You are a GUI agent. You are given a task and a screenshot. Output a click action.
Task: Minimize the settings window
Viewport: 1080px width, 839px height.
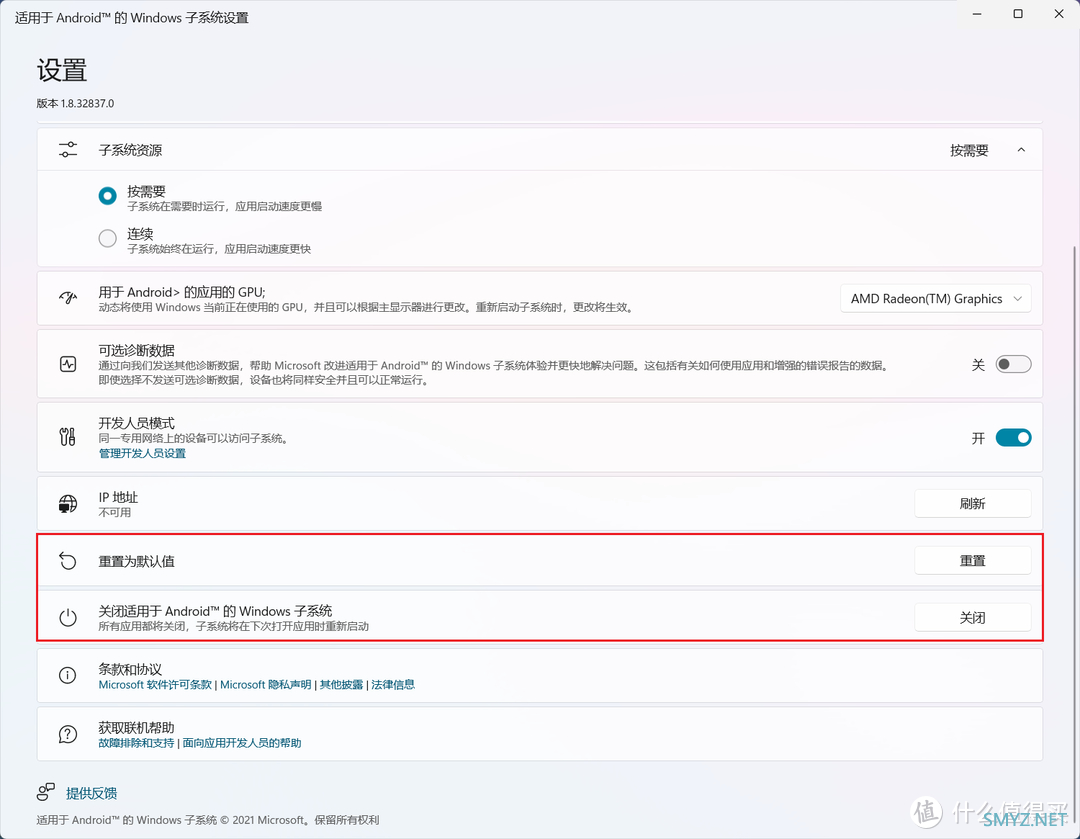tap(977, 14)
